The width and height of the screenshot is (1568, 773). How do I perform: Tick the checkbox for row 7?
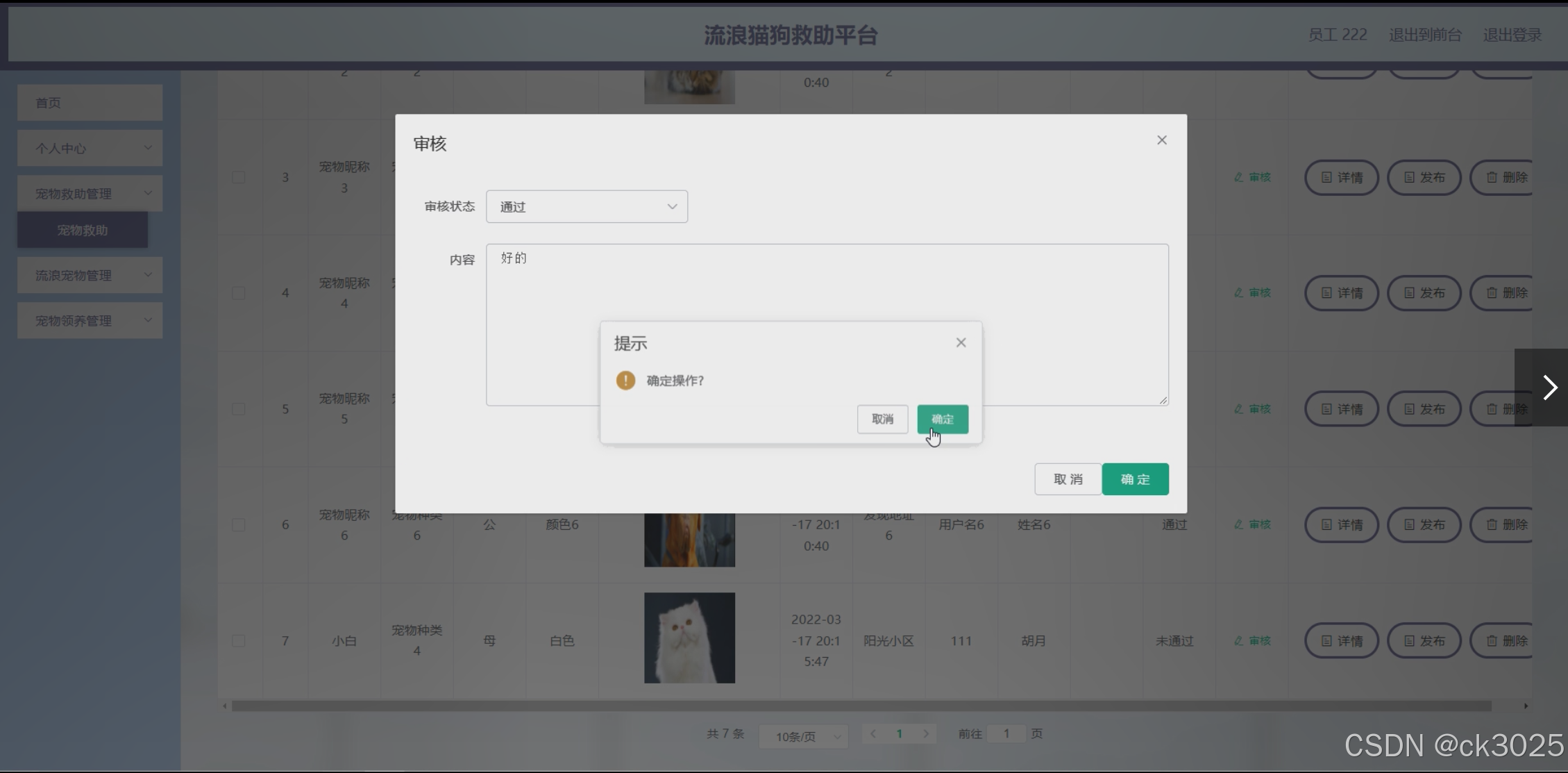point(239,640)
